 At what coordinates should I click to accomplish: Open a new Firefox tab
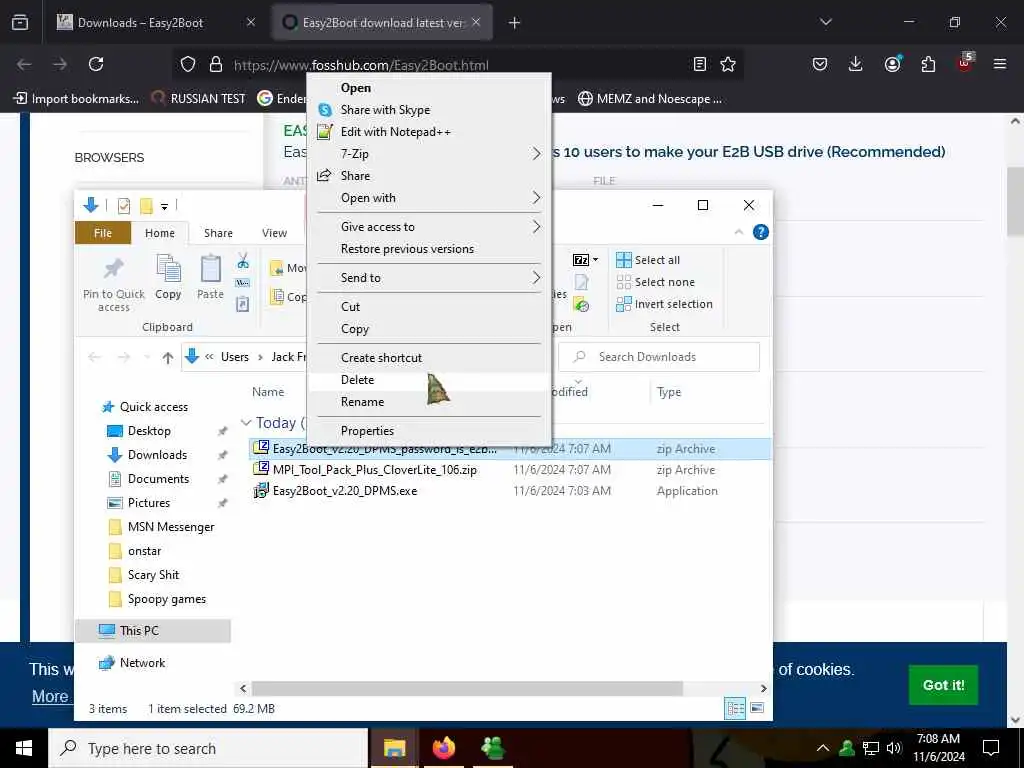pyautogui.click(x=515, y=23)
